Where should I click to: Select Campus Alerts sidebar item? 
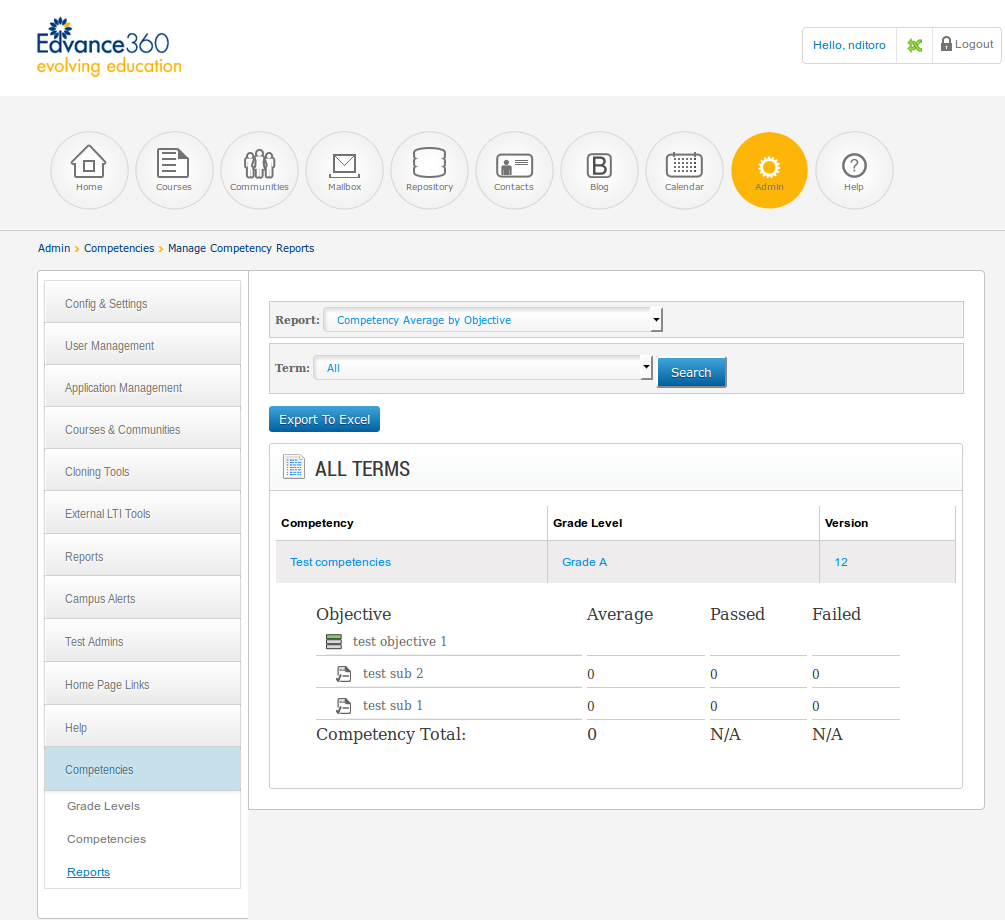point(142,599)
